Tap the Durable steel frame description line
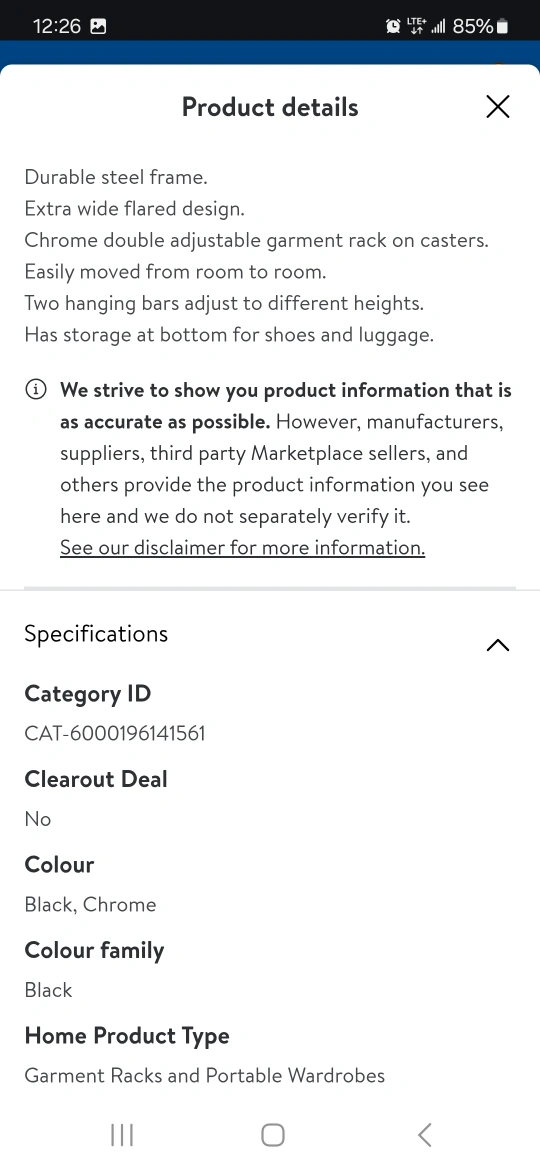 [116, 177]
